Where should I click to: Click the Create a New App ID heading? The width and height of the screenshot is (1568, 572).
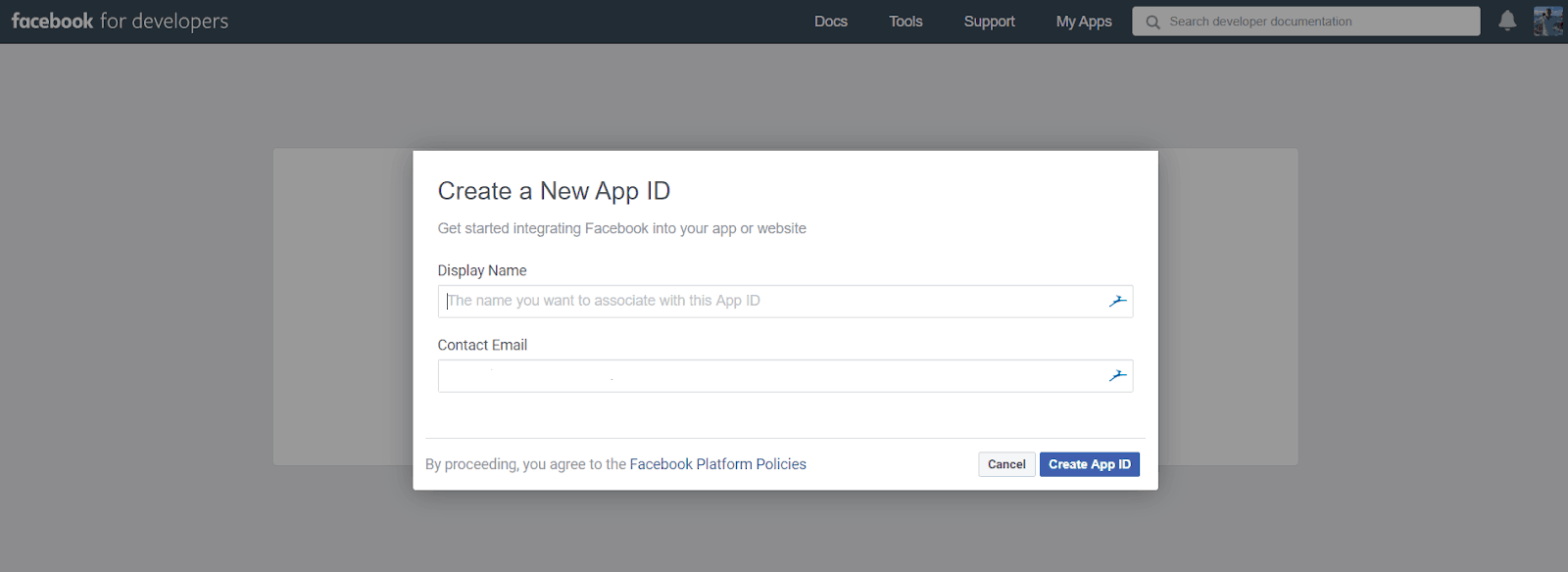[x=554, y=191]
